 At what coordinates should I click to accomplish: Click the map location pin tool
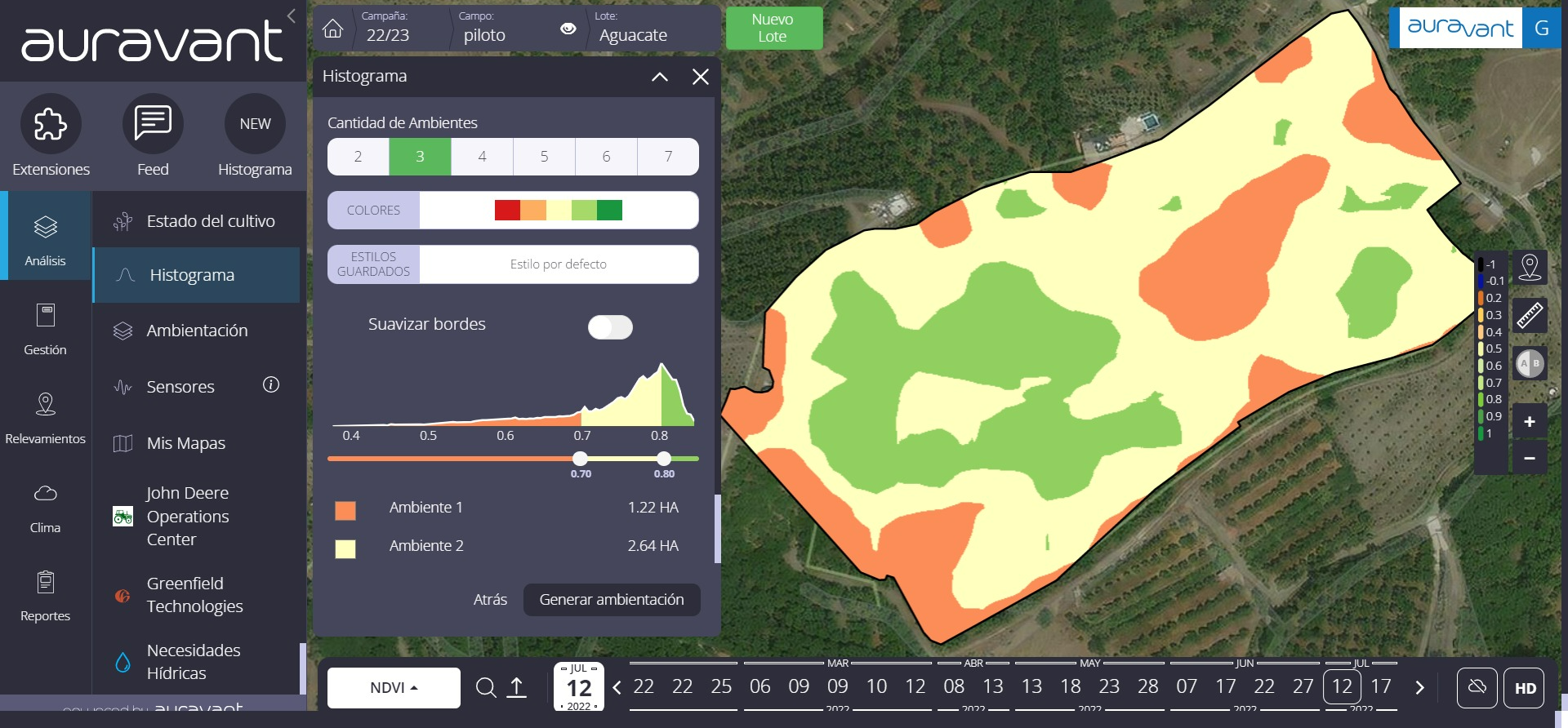pyautogui.click(x=1530, y=267)
